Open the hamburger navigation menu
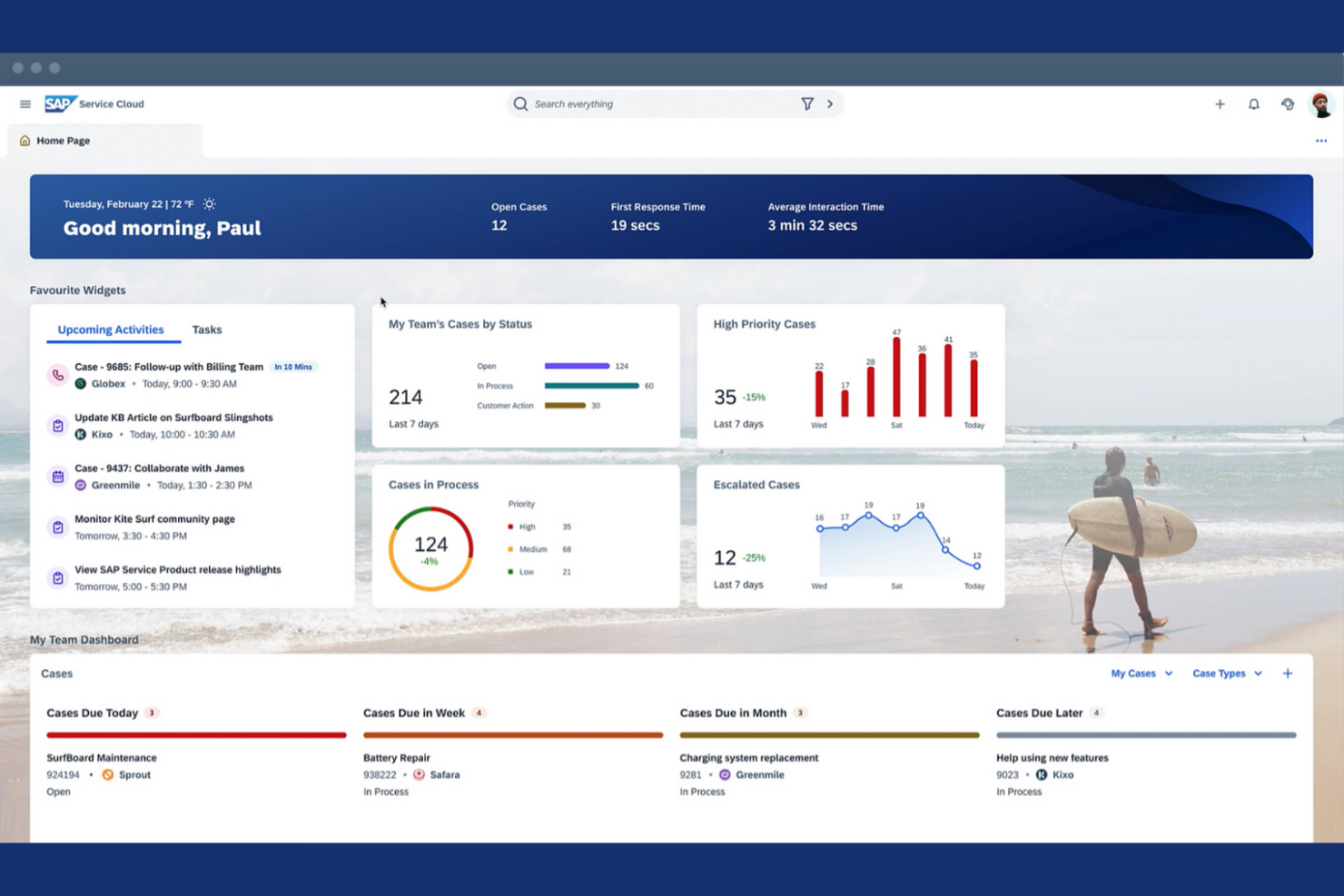1344x896 pixels. coord(25,103)
